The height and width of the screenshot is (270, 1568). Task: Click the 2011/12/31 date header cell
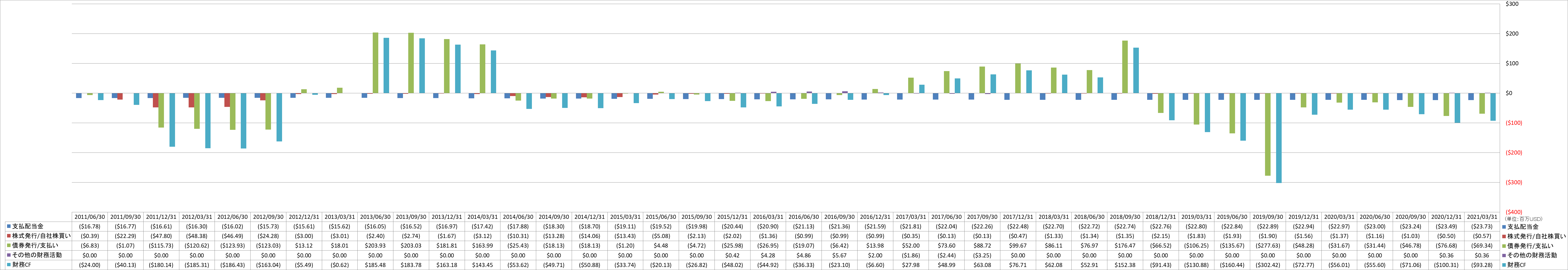click(x=161, y=217)
